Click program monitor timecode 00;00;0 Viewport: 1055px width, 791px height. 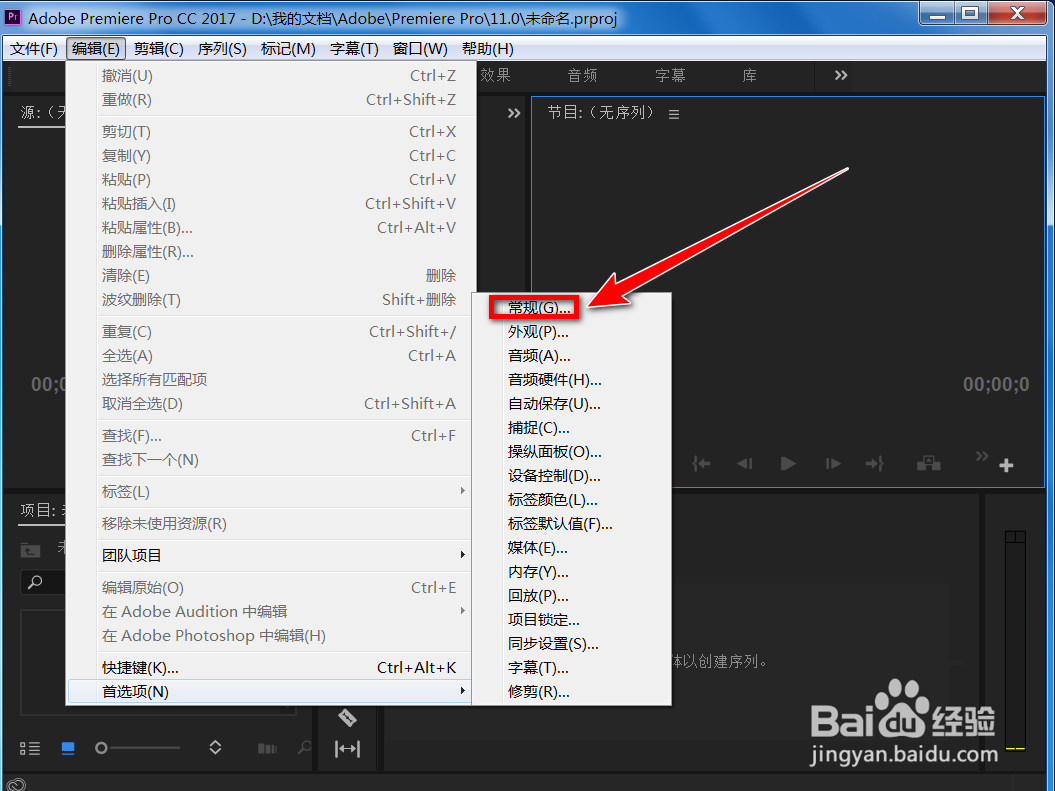tap(996, 384)
